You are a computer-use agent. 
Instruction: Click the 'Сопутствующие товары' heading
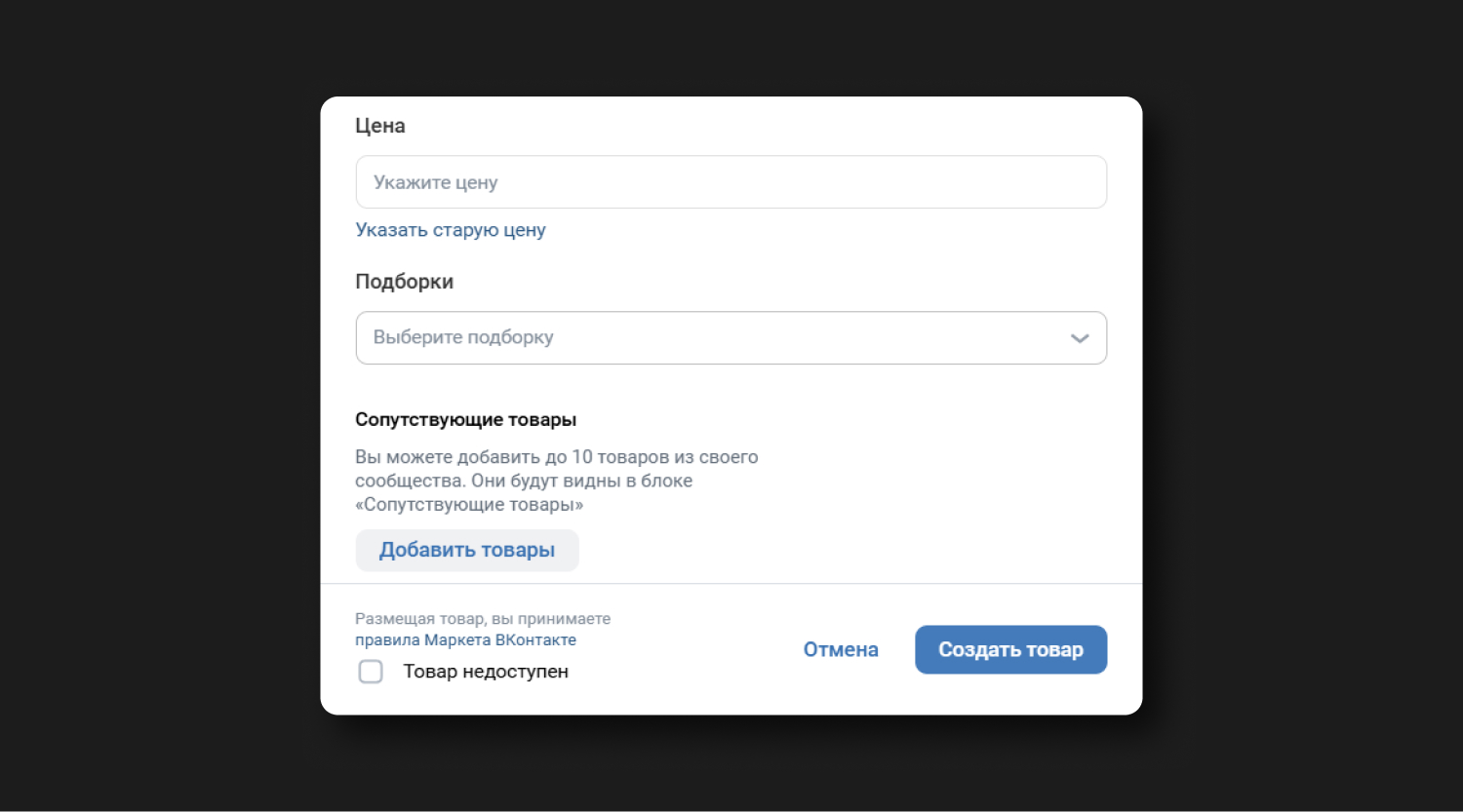click(466, 420)
